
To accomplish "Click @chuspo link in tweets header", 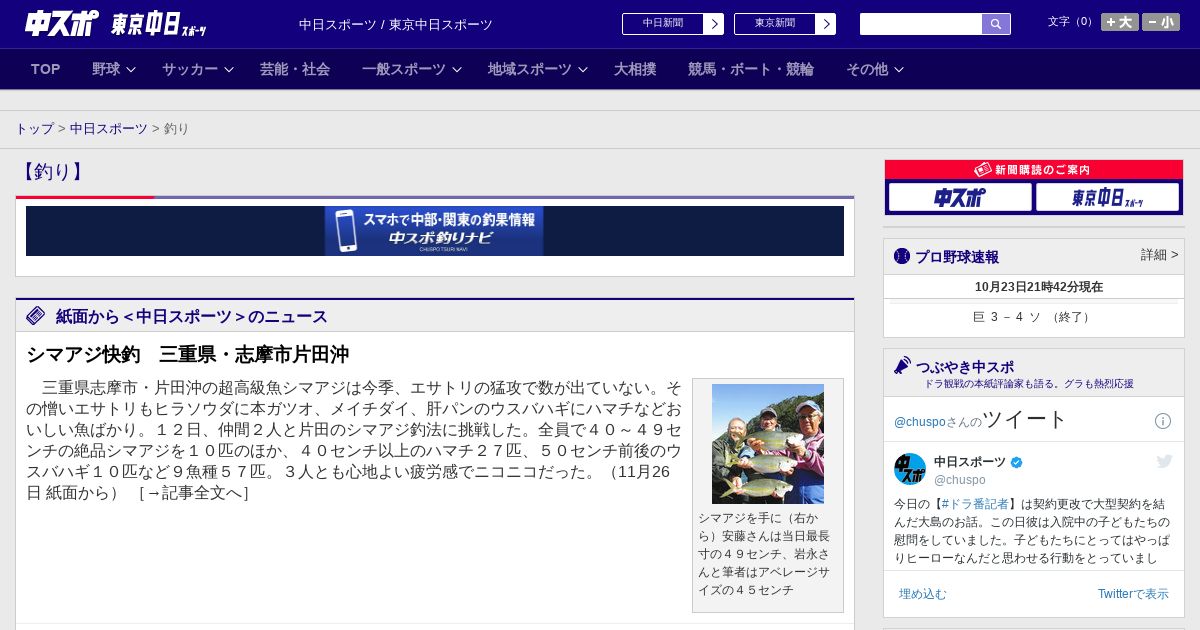I will 920,422.
